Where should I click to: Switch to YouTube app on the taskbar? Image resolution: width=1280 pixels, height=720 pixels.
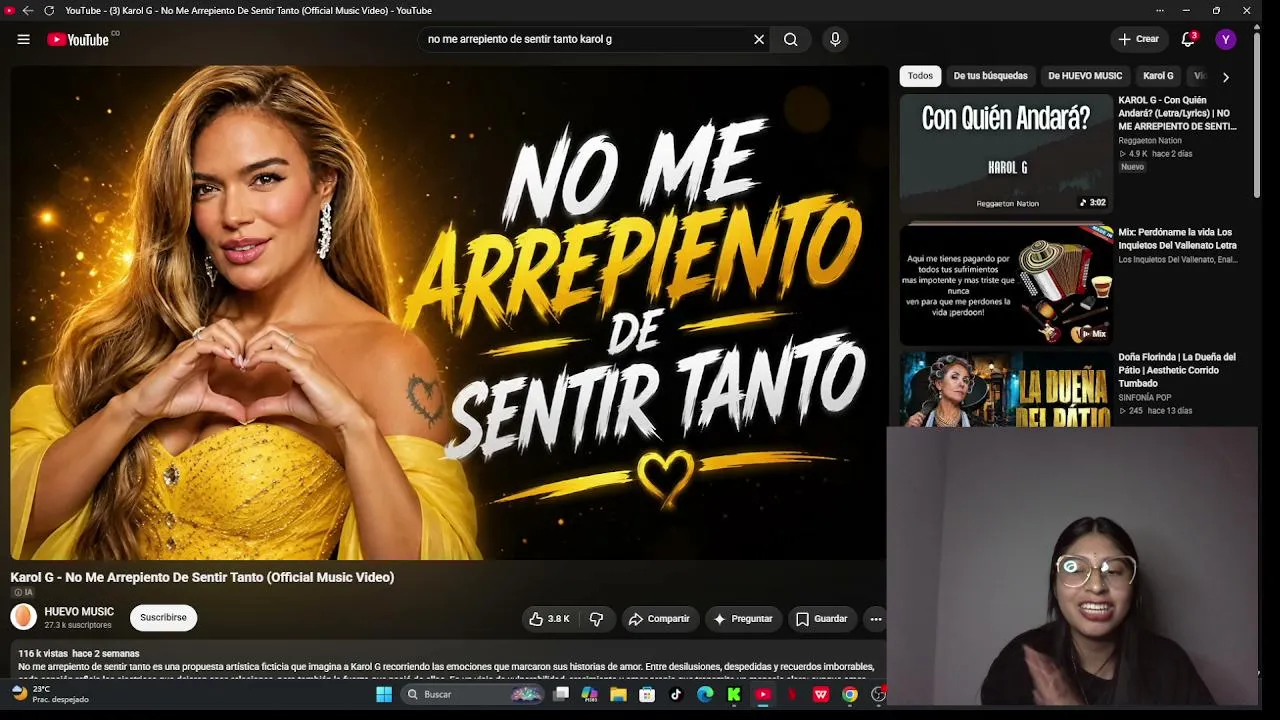[763, 694]
